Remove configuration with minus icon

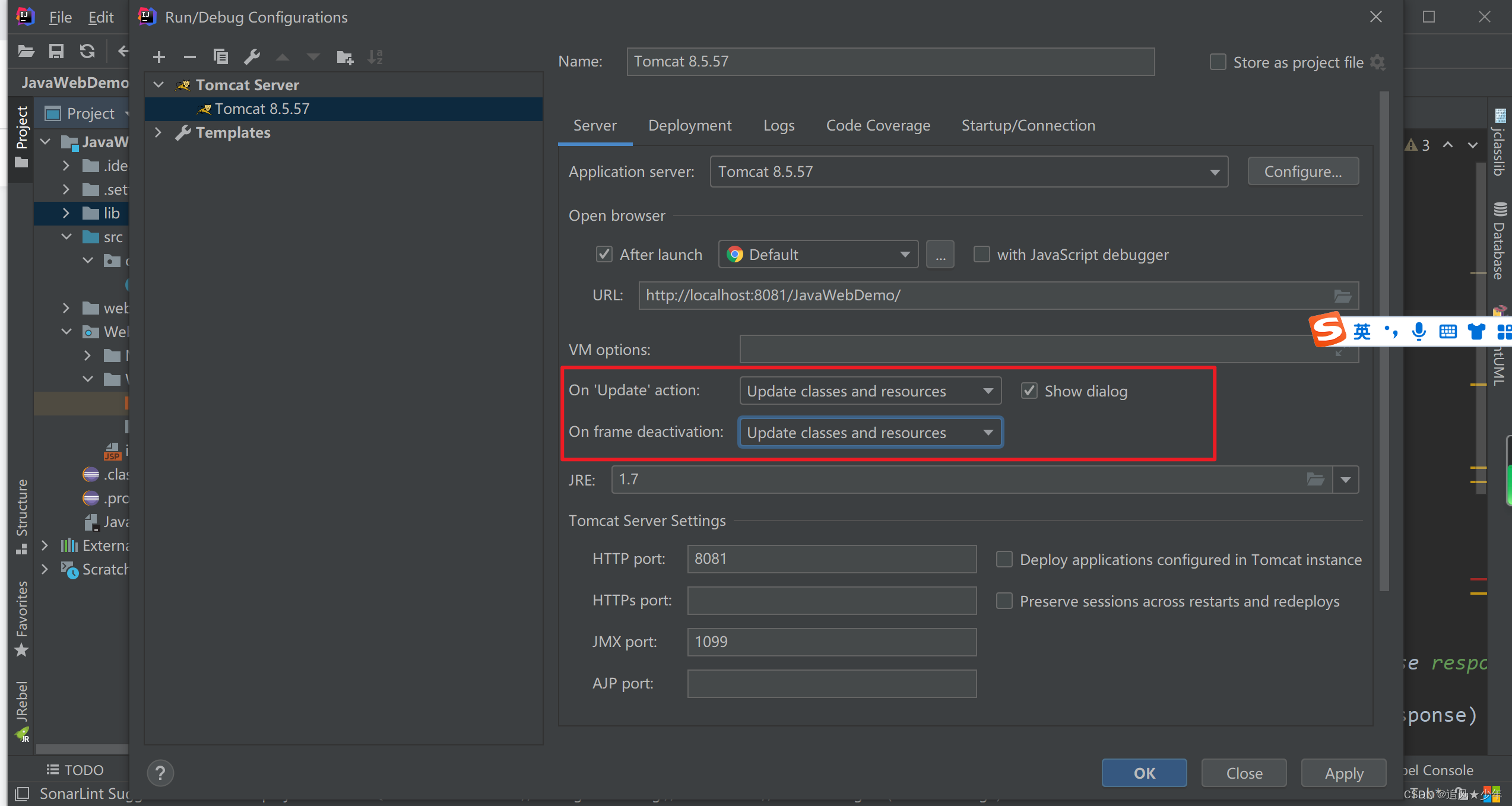189,58
